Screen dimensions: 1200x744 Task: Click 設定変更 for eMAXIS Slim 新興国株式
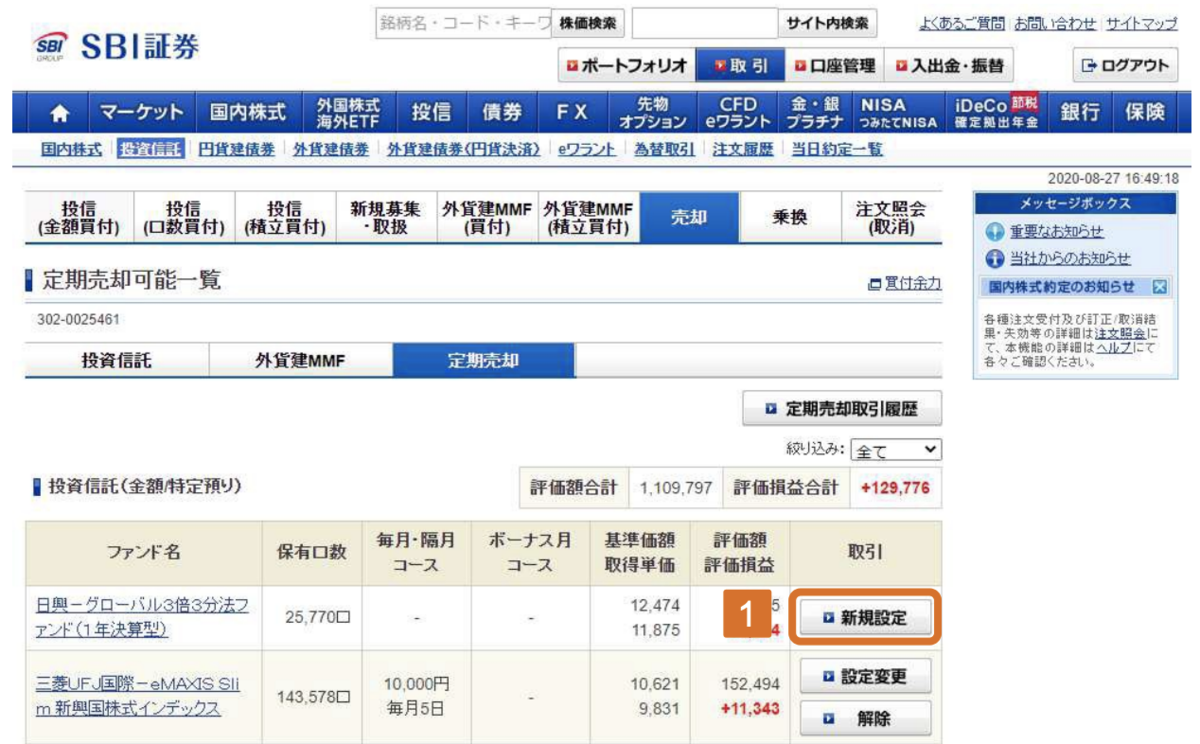click(865, 677)
